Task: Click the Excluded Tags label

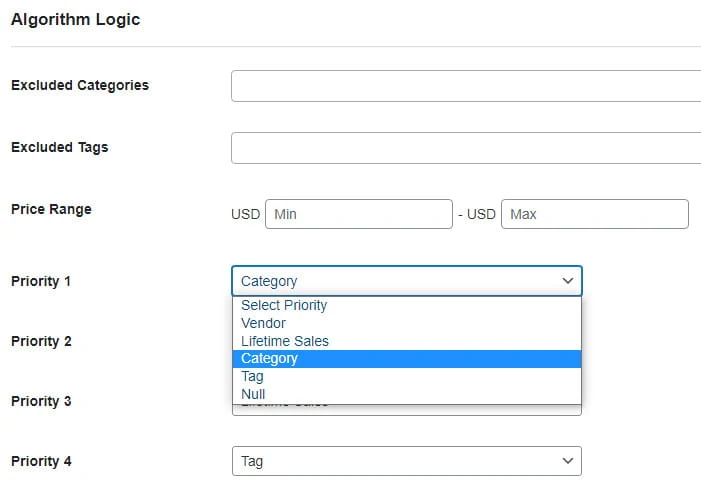Action: tap(59, 147)
